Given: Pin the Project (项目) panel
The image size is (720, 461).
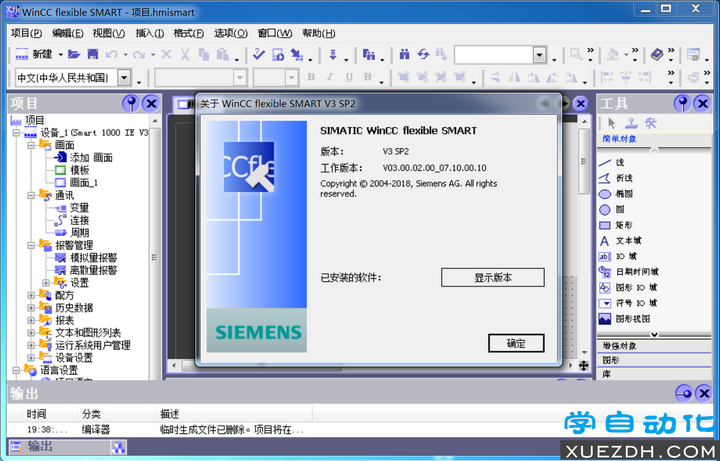Looking at the screenshot, I should point(131,103).
